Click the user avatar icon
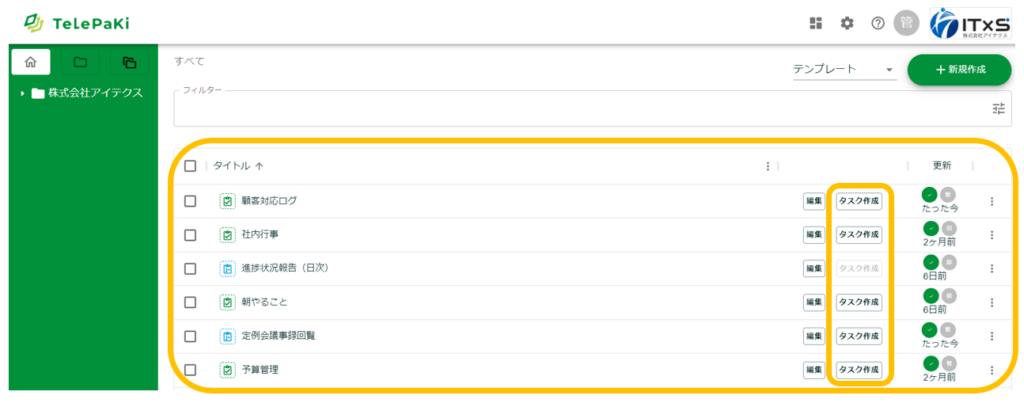The height and width of the screenshot is (403, 1024). [907, 22]
